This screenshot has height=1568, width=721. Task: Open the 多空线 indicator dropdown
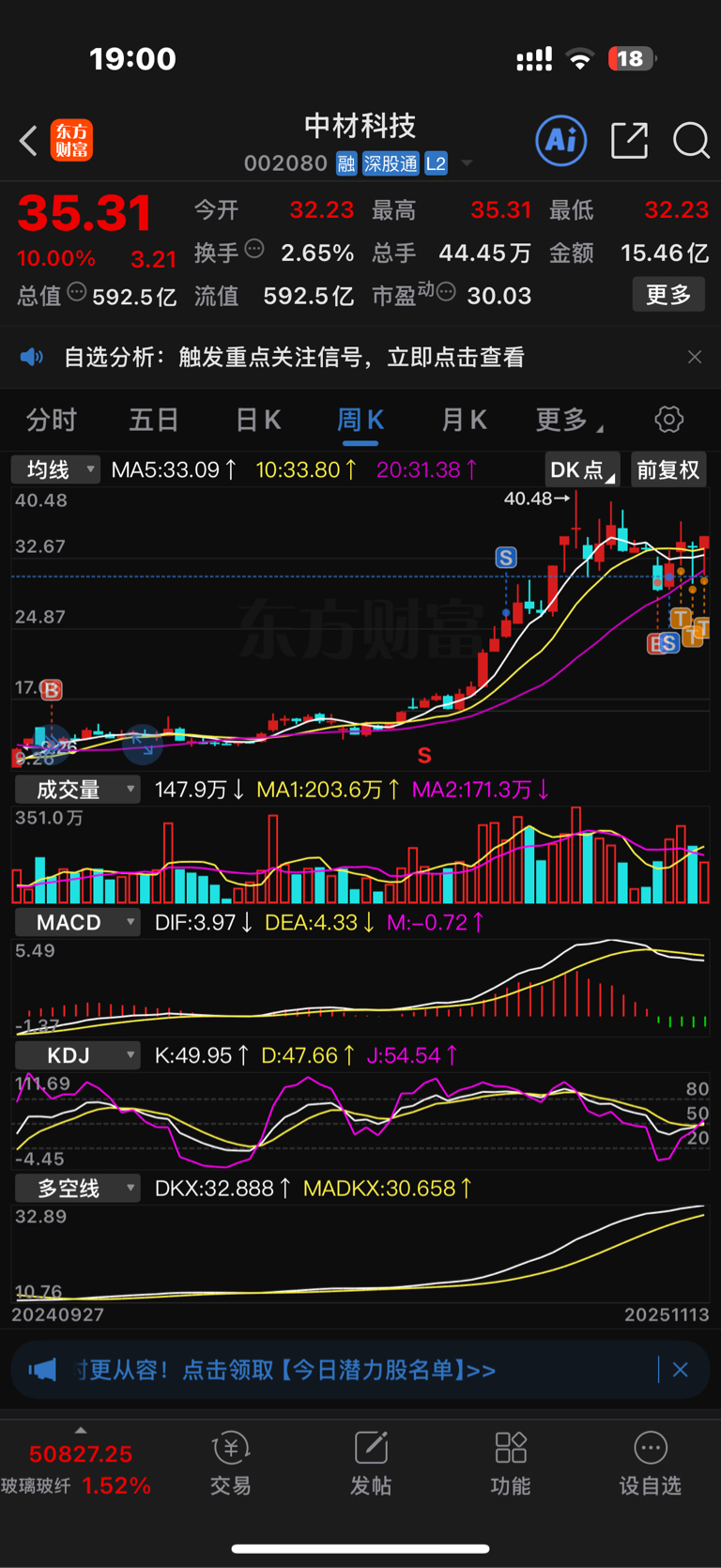click(78, 1189)
